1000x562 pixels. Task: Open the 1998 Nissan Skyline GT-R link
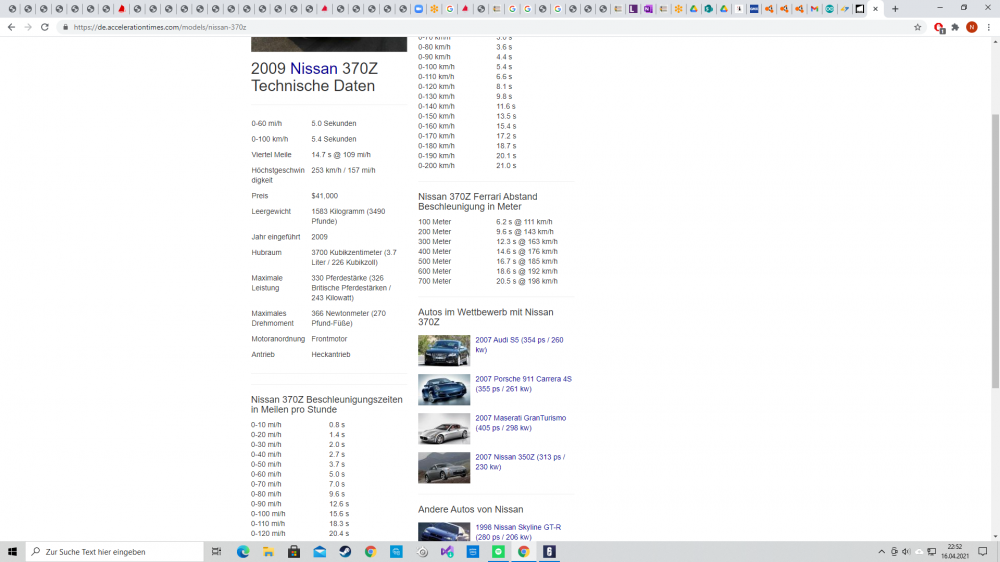[x=518, y=532]
